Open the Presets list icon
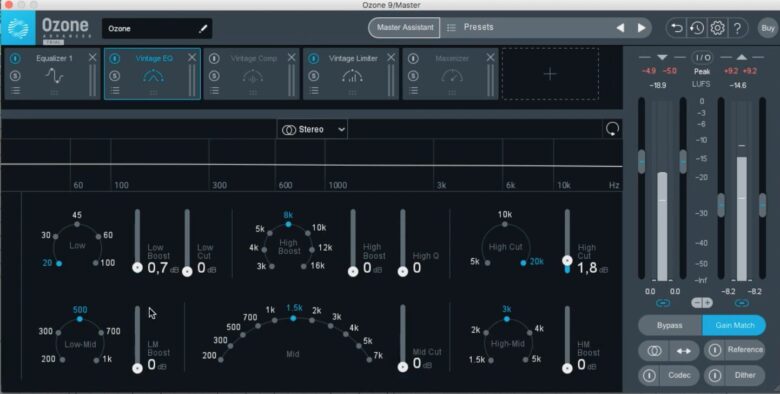Screen dimensions: 780x394 (451, 28)
